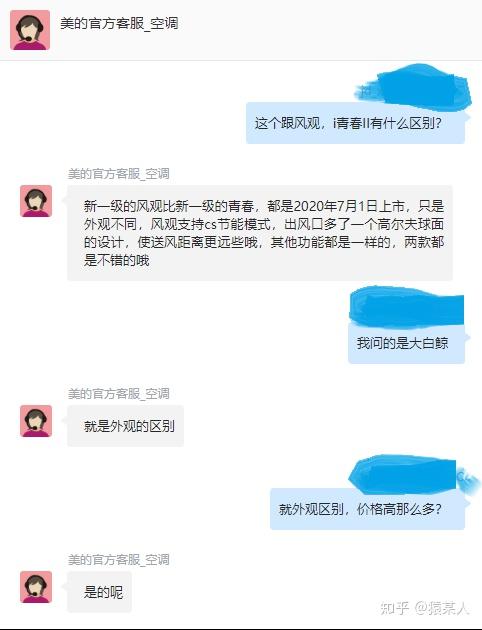
Task: Select the message bubble 我问的是大白鲸
Action: [406, 343]
